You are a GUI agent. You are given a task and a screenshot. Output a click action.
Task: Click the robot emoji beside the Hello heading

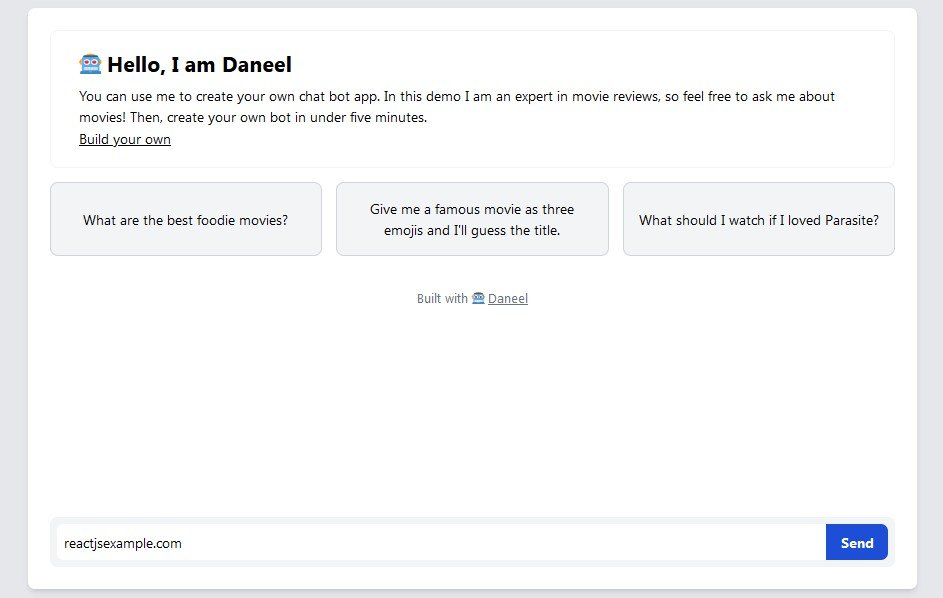point(90,65)
